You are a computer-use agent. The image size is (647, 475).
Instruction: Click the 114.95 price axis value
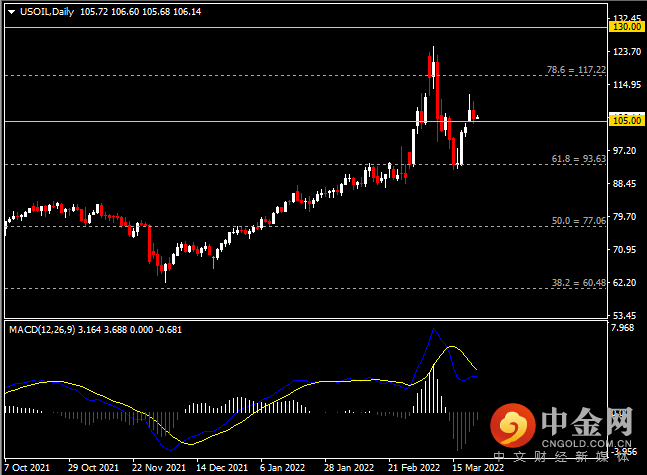coord(627,85)
